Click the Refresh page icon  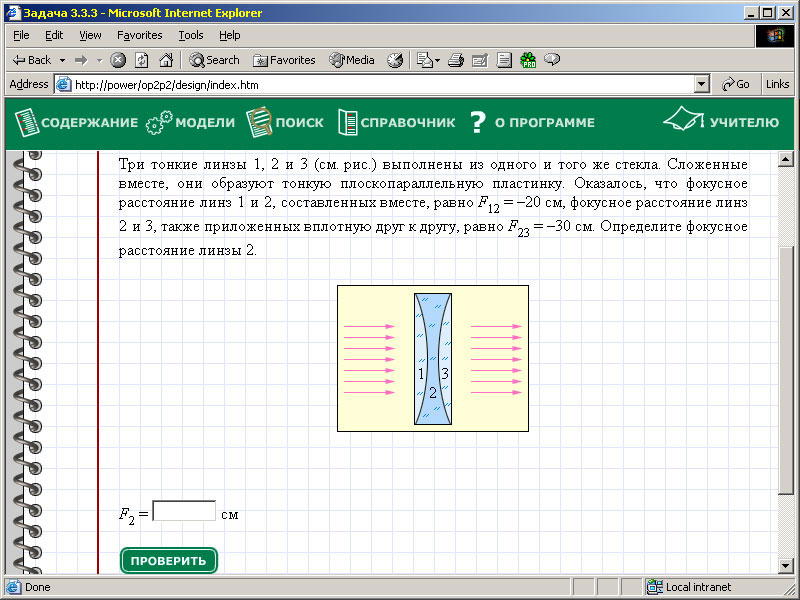[141, 60]
